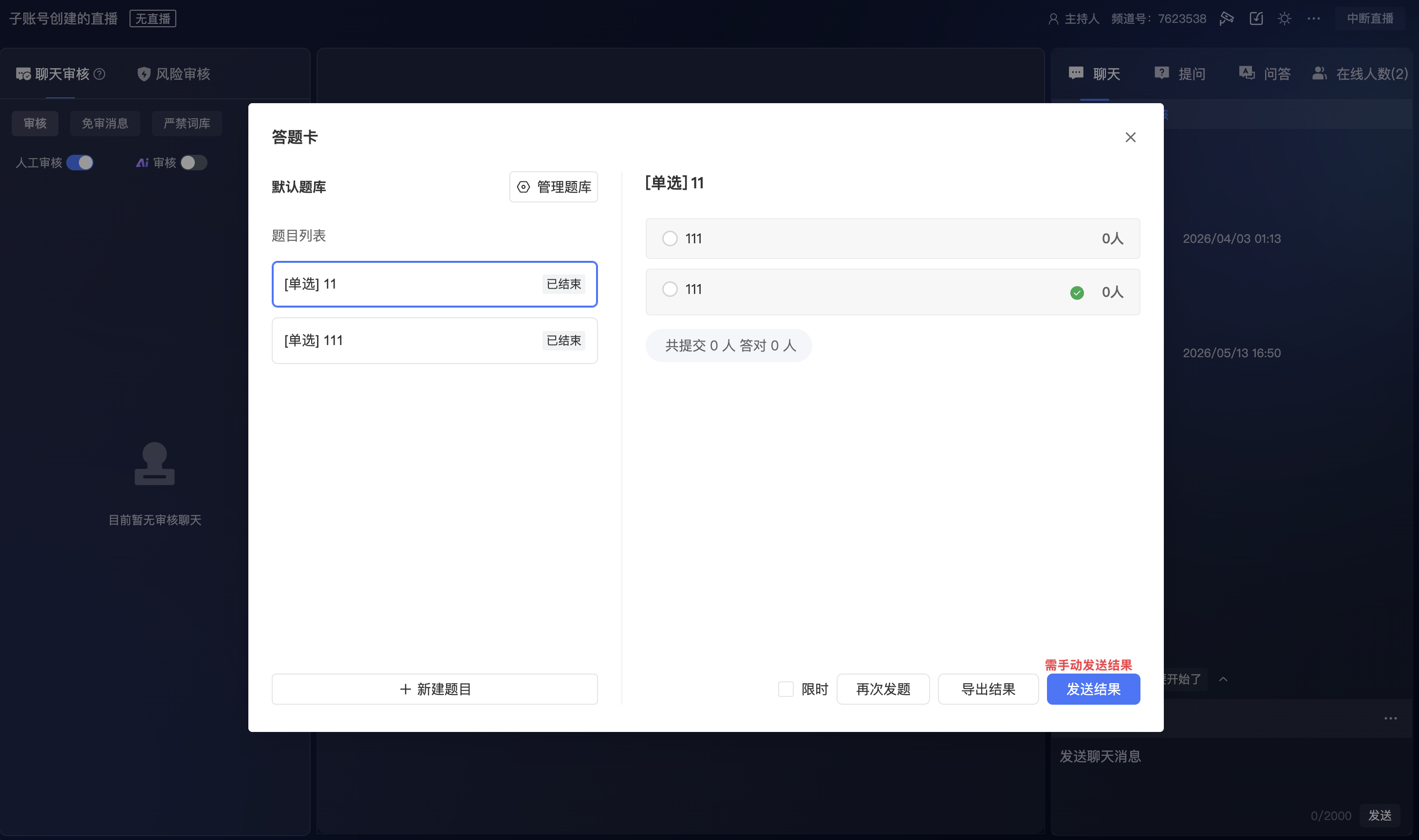1419x840 pixels.
Task: Click the [单选] 11 heading above the options
Action: pyautogui.click(x=674, y=183)
